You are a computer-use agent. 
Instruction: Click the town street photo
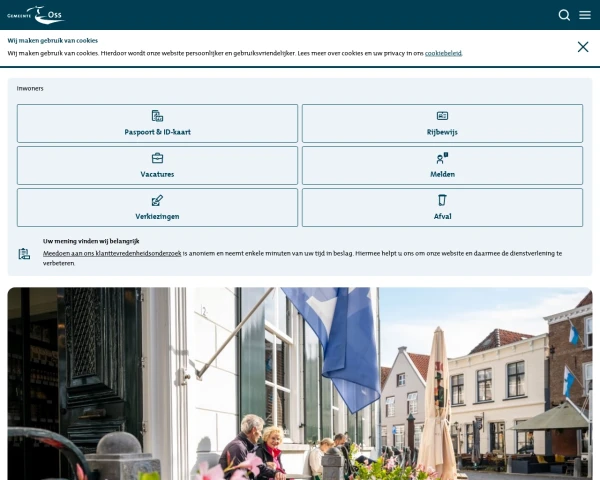300,384
